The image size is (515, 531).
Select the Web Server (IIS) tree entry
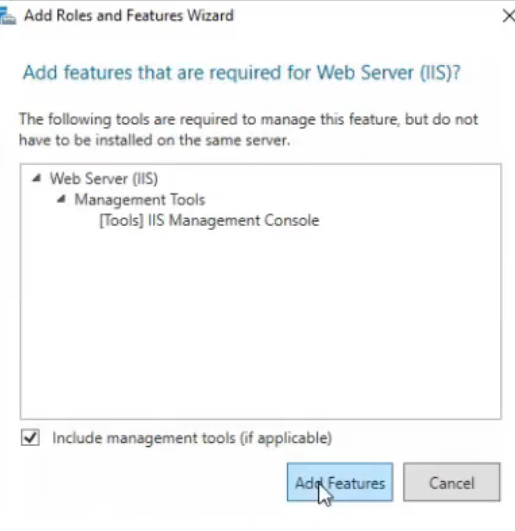click(x=104, y=178)
